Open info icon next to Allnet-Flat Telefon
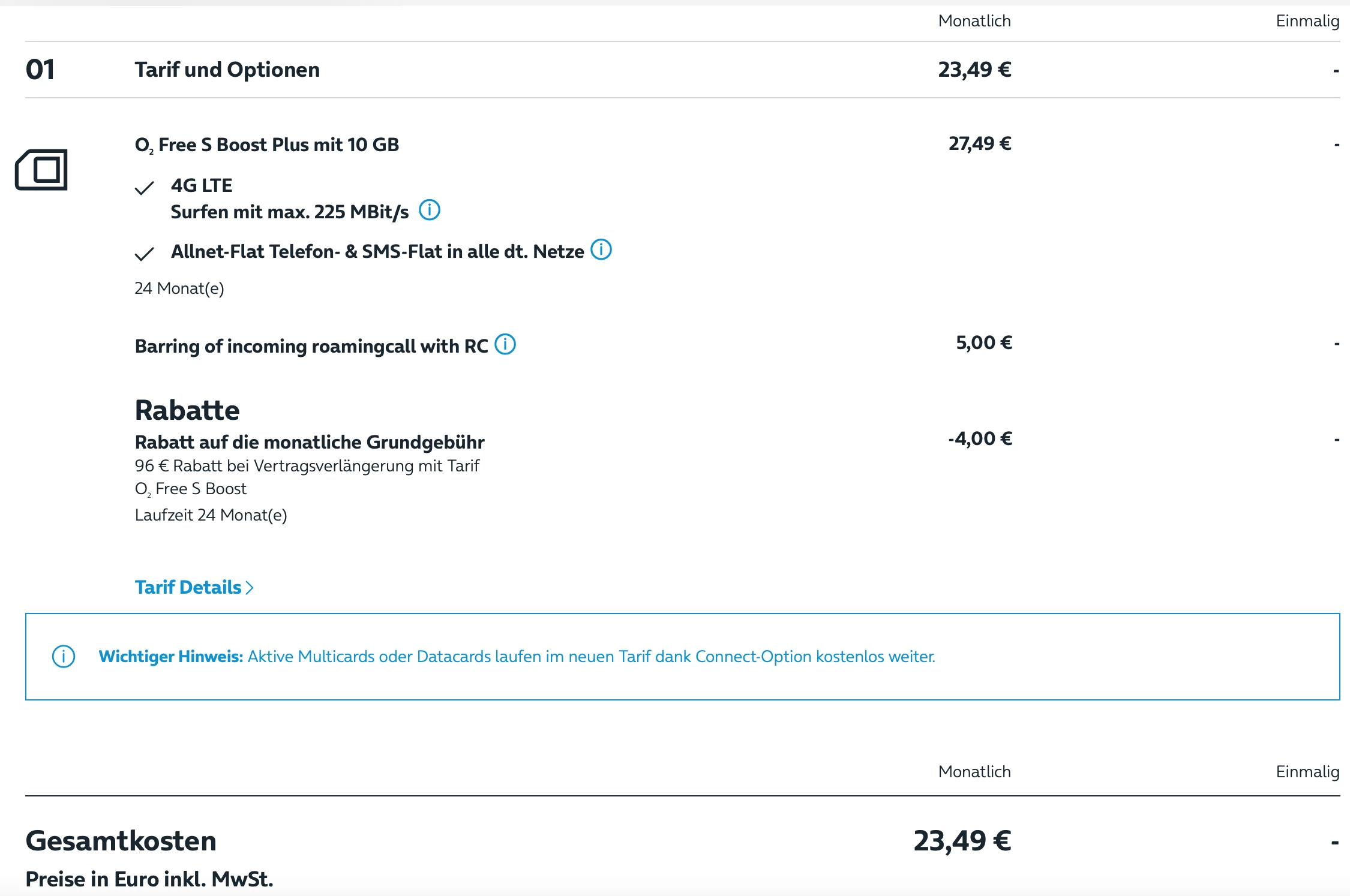 pyautogui.click(x=601, y=249)
